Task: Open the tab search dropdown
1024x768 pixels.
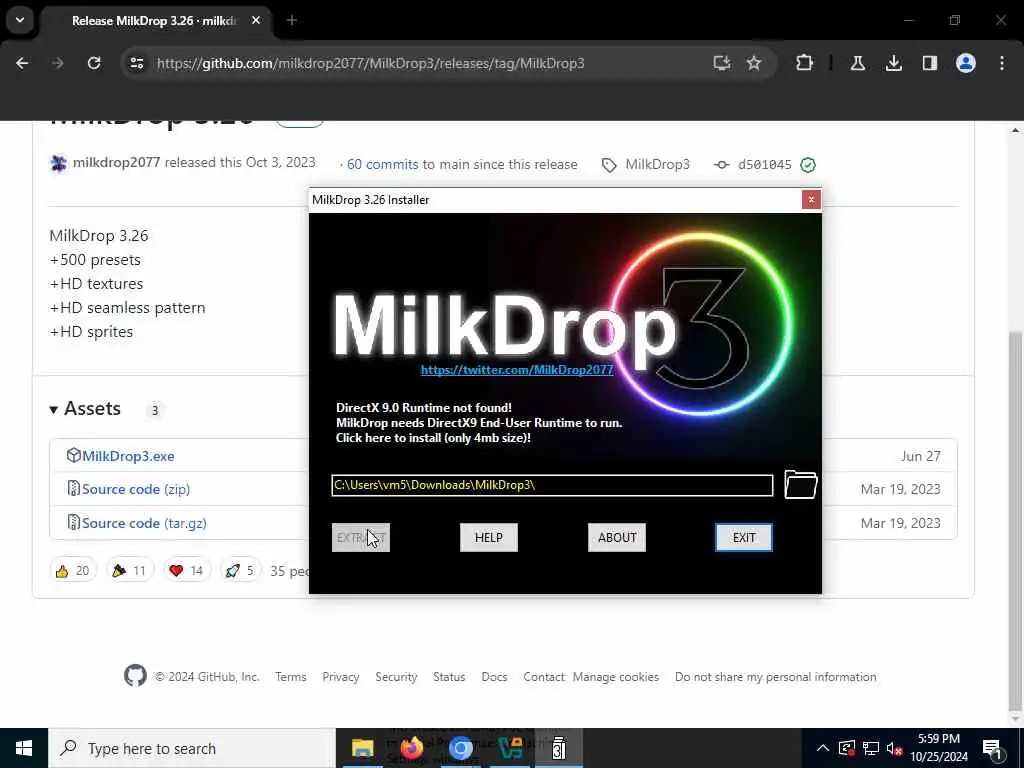Action: 20,20
